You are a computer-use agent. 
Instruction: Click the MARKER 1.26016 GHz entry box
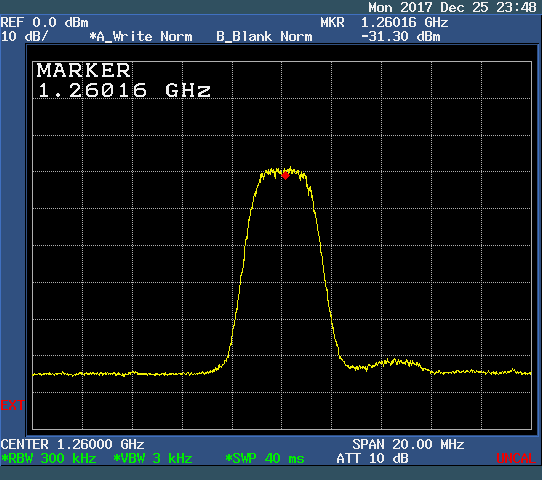123,80
